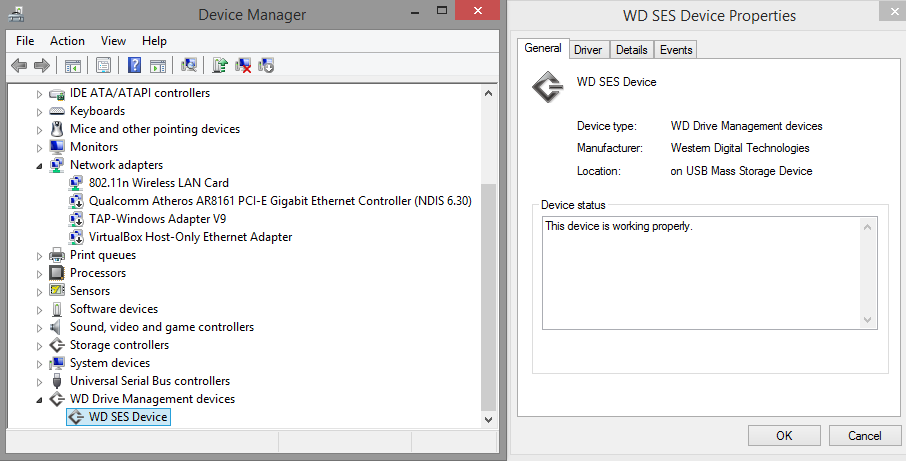This screenshot has height=461, width=906.
Task: Click the Western Digital Technologies manufacturer text
Action: (740, 148)
